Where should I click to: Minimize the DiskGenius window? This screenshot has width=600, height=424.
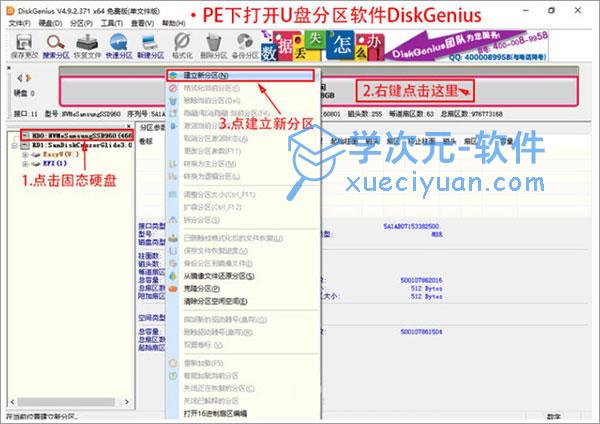[x=525, y=10]
